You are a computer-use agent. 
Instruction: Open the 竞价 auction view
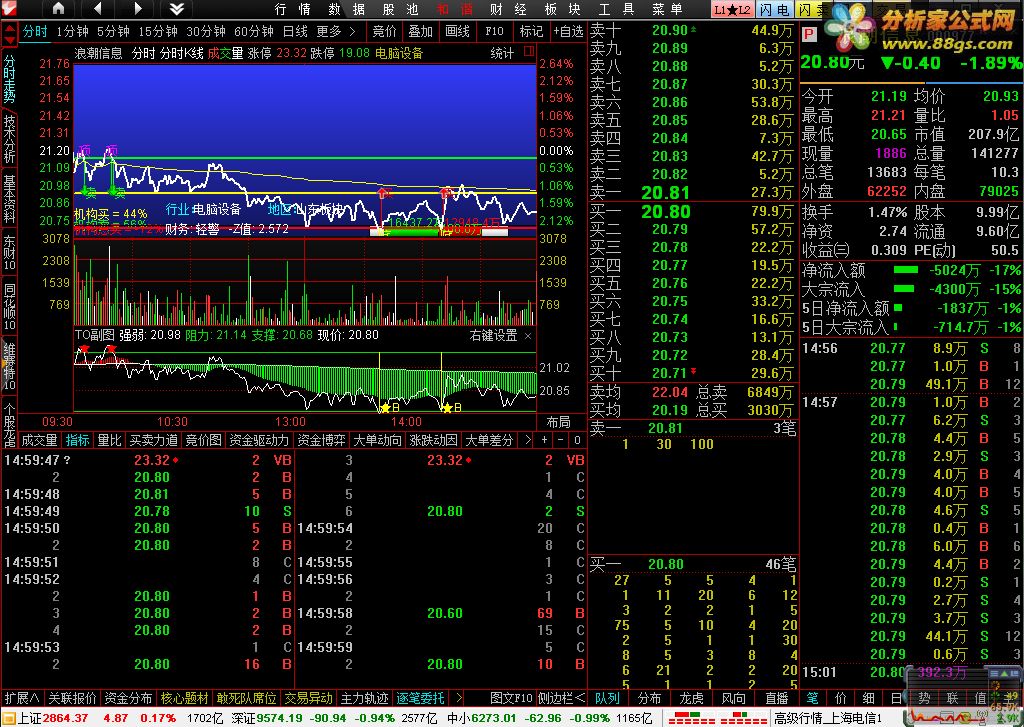pos(384,31)
